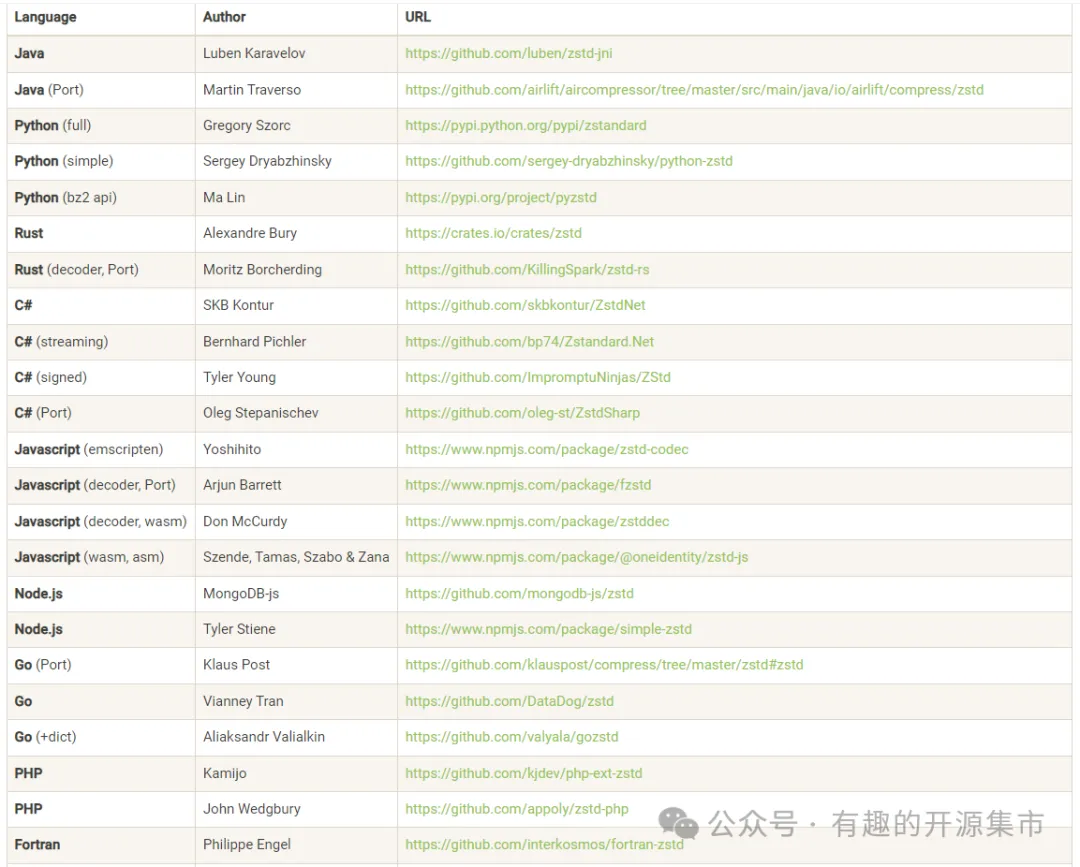1080x867 pixels.
Task: Open the valyala/gozstd GitHub link
Action: (512, 737)
